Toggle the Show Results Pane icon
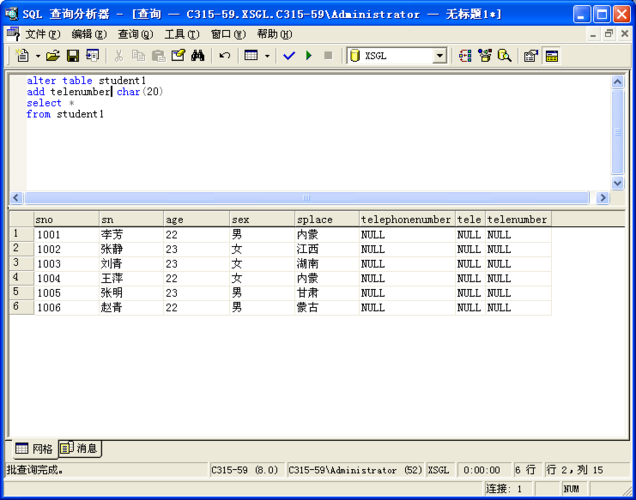The width and height of the screenshot is (636, 500). pyautogui.click(x=552, y=56)
